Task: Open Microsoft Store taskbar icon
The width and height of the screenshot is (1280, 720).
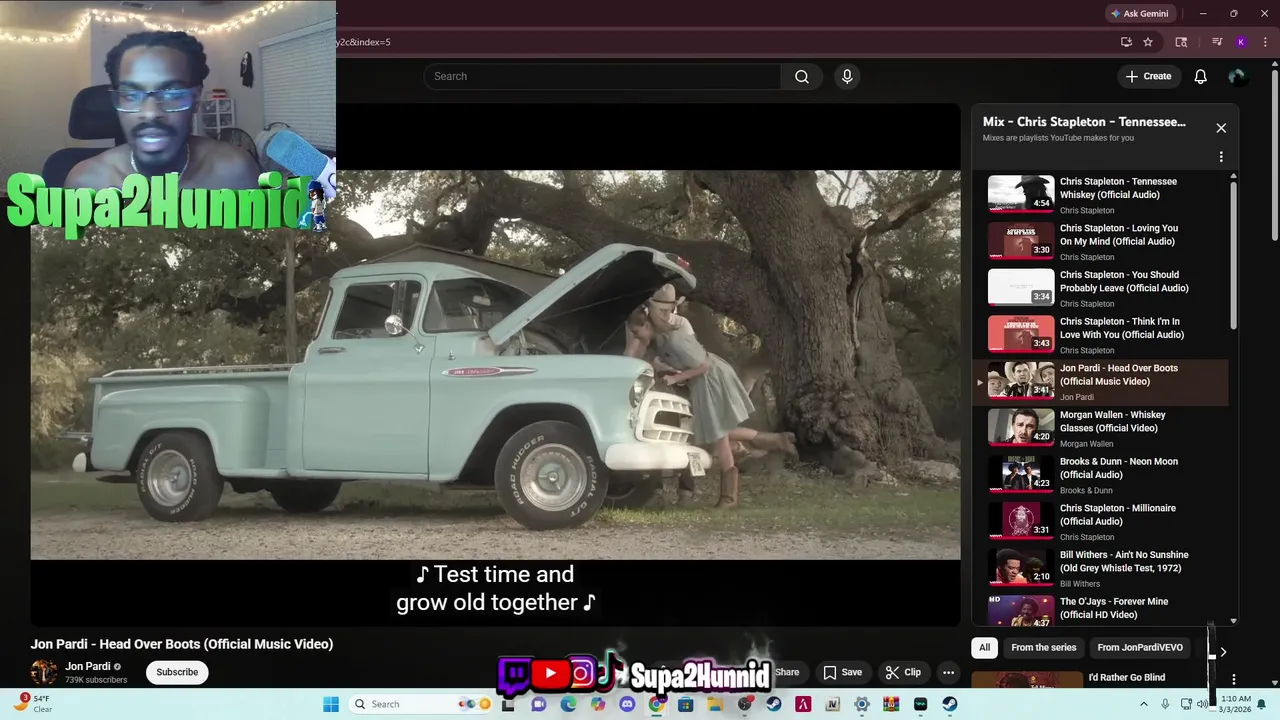Action: click(685, 704)
